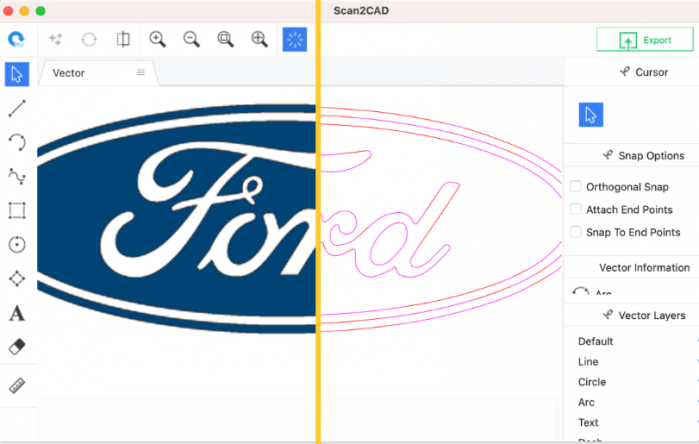Click the yellow minimize window button
Viewport: 699px width, 444px height.
(x=24, y=11)
